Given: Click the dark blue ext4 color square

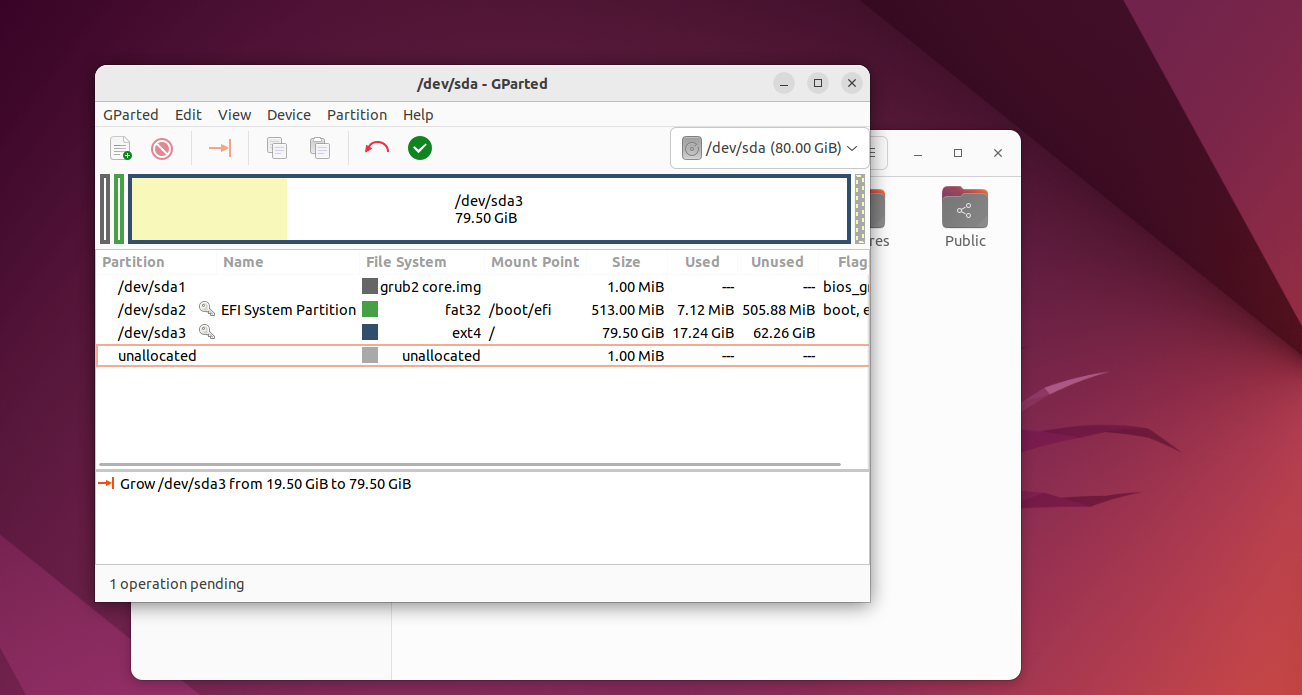Looking at the screenshot, I should coord(370,333).
